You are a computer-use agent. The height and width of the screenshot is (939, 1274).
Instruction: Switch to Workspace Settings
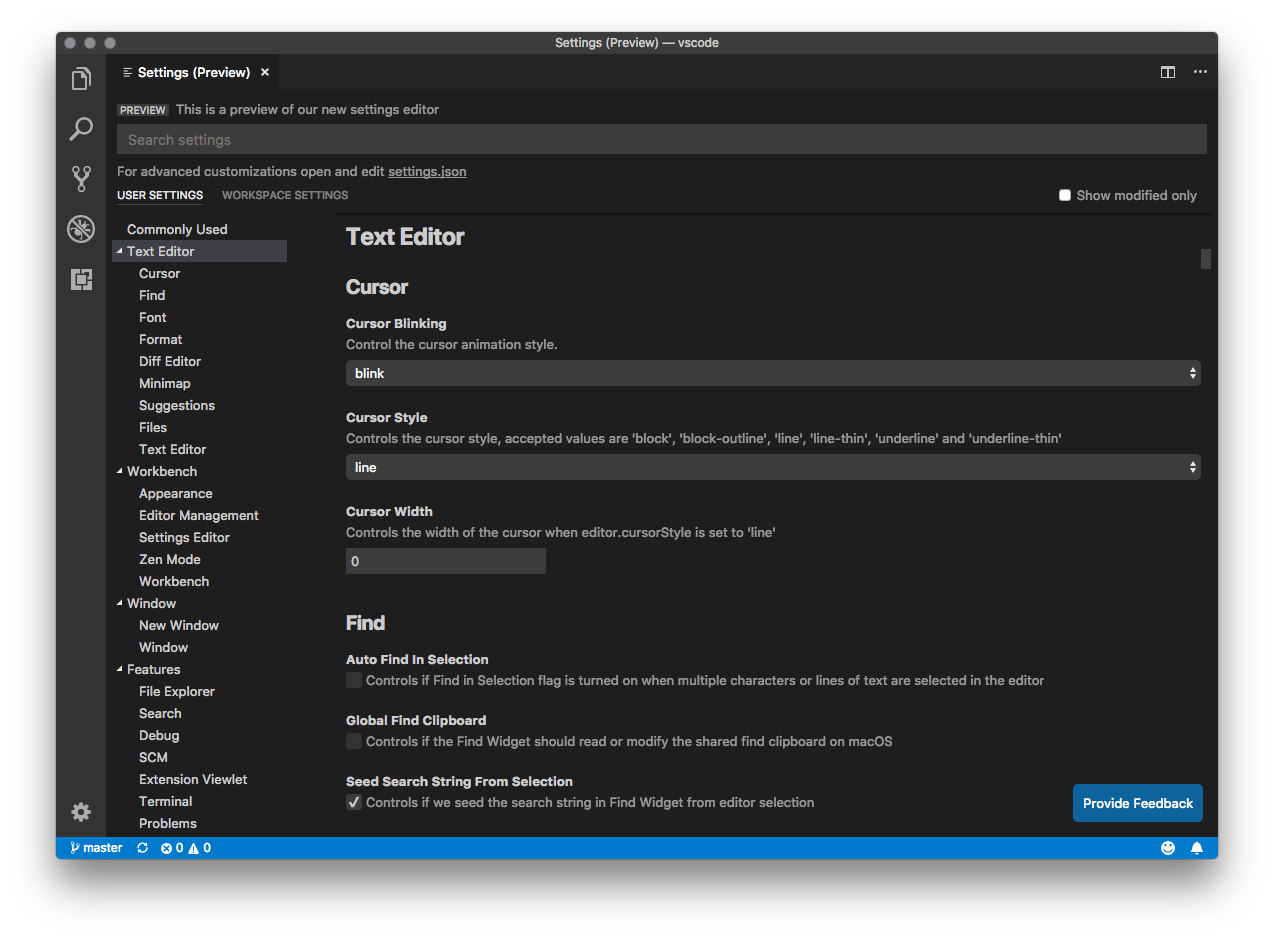(284, 195)
